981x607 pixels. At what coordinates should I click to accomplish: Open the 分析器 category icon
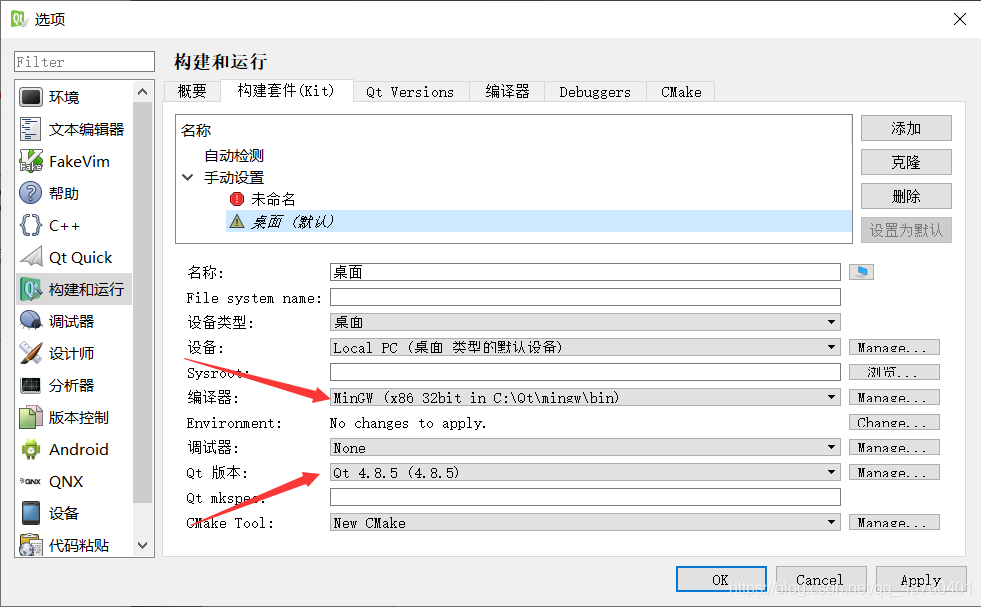point(31,385)
